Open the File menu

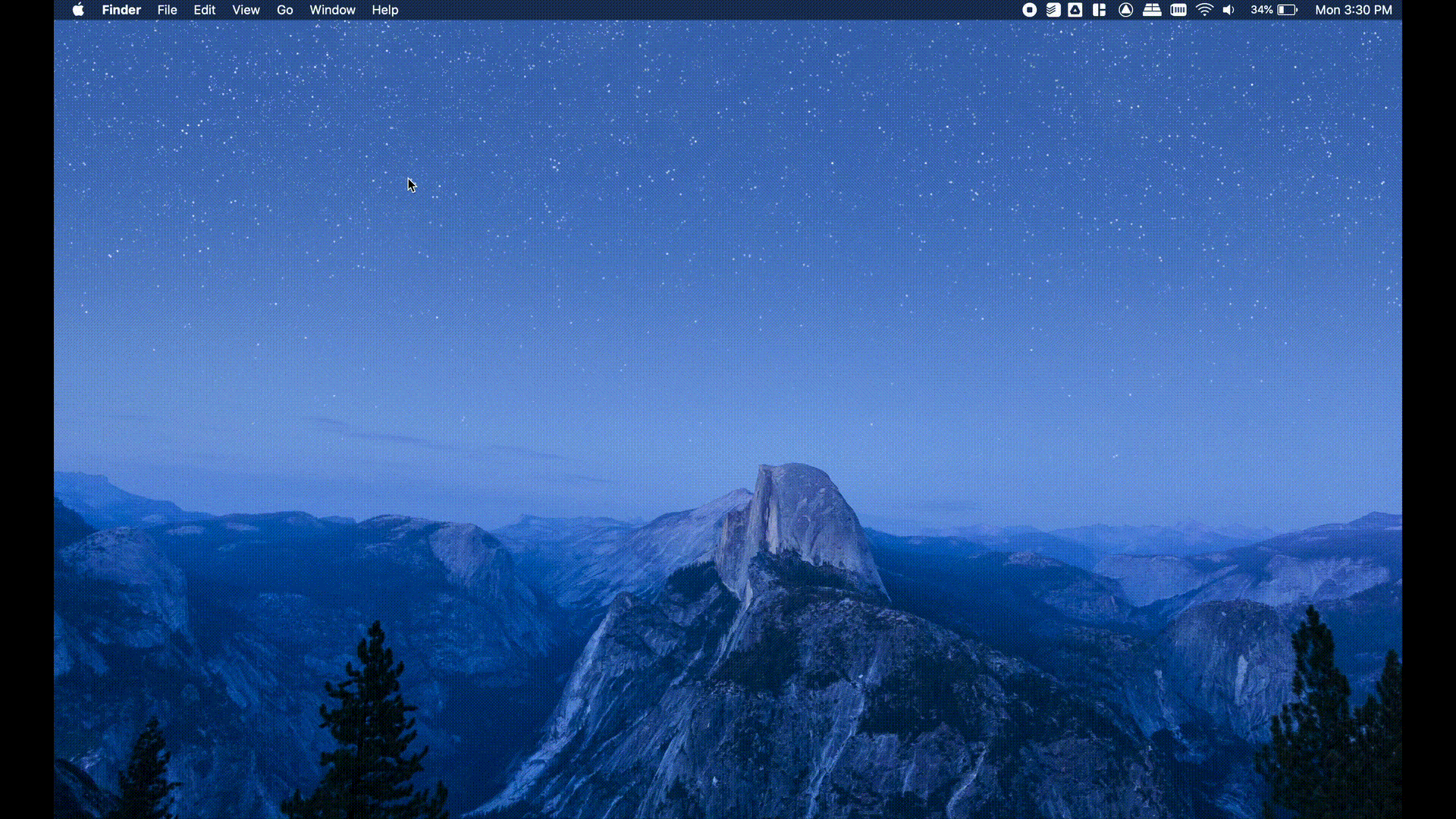coord(167,10)
